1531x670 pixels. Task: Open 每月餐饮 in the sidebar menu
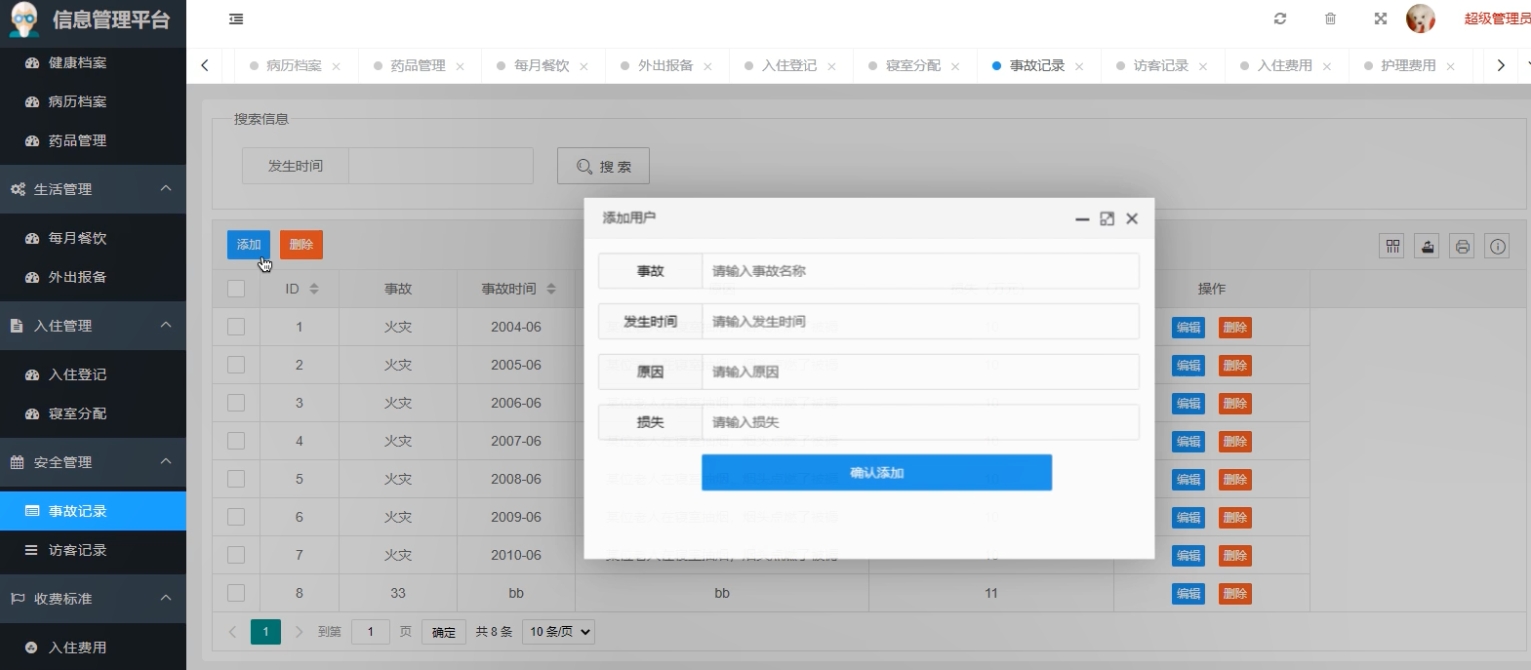[x=77, y=238]
